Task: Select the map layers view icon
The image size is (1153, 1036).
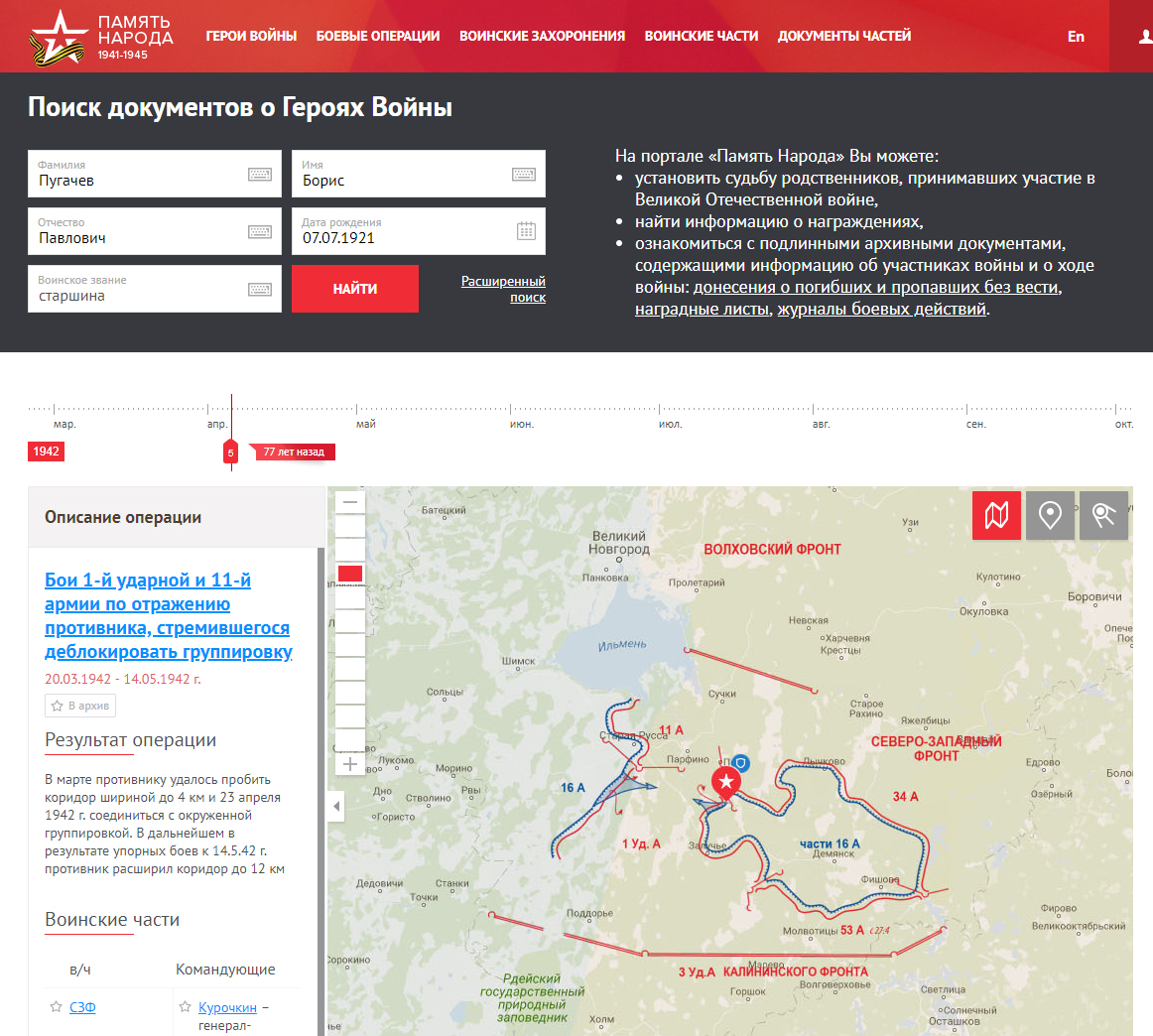Action: click(x=996, y=515)
